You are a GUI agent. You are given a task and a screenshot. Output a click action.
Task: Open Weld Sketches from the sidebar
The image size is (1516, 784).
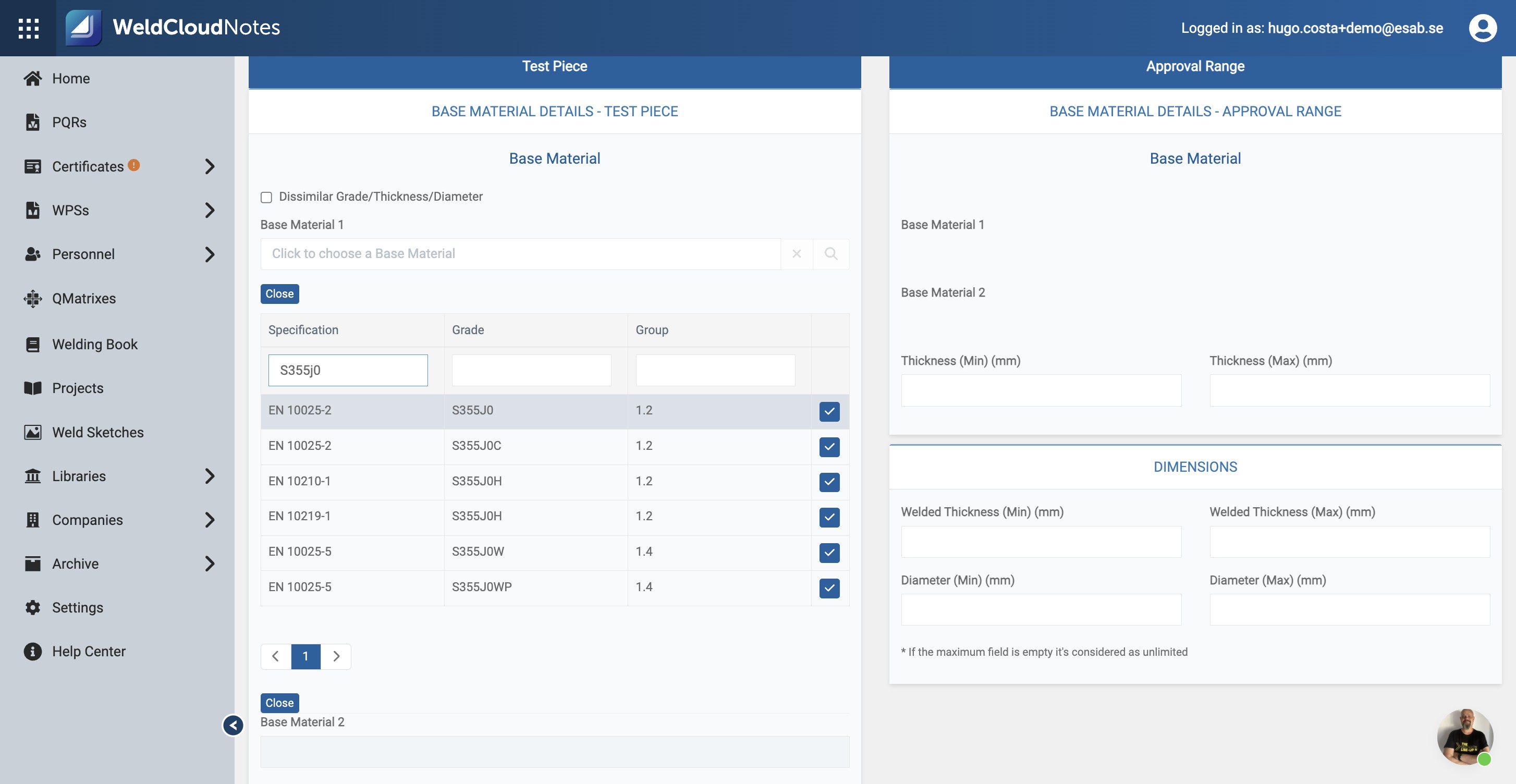click(97, 432)
